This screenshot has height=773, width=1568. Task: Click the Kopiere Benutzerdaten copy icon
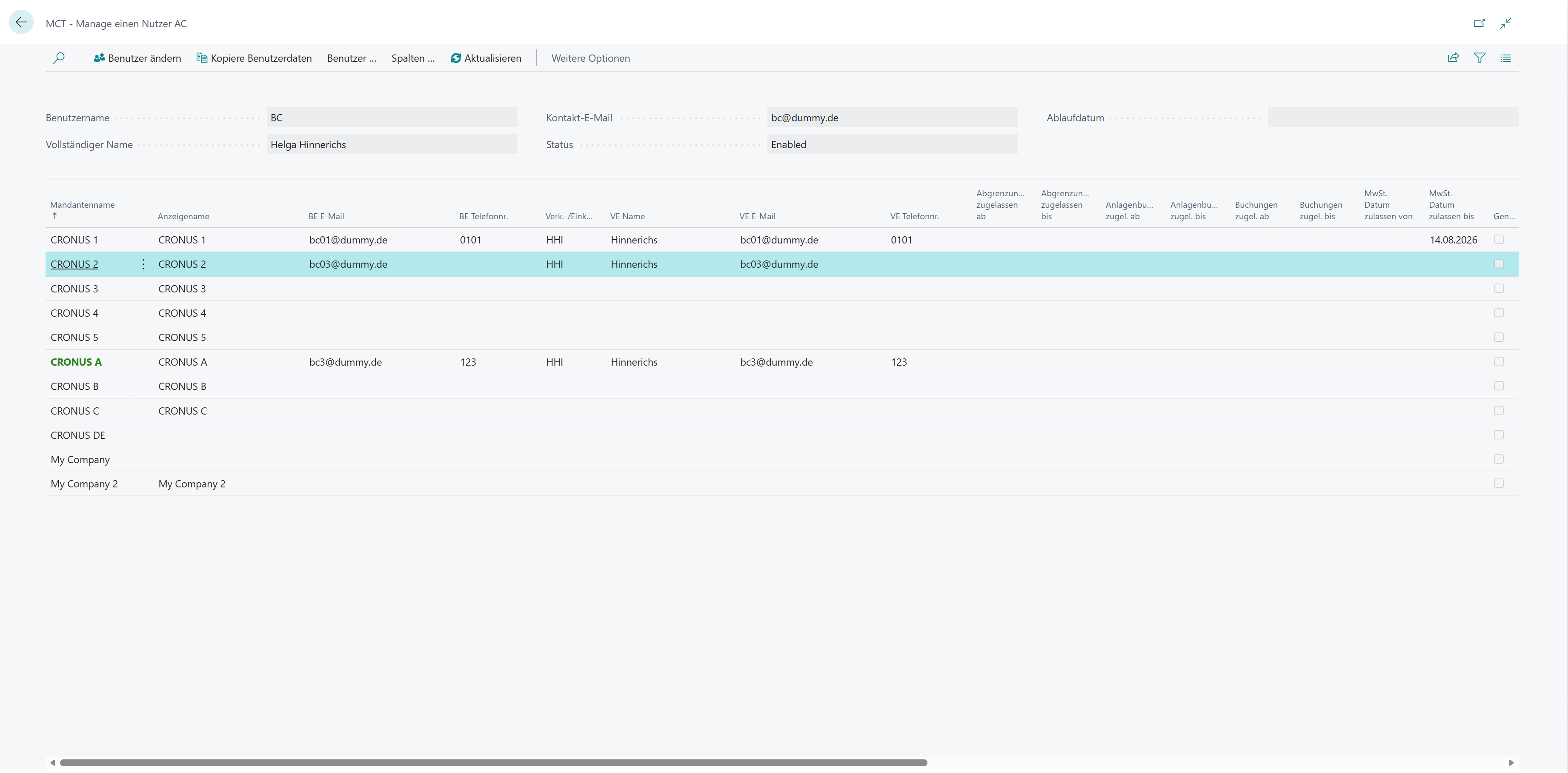coord(201,58)
